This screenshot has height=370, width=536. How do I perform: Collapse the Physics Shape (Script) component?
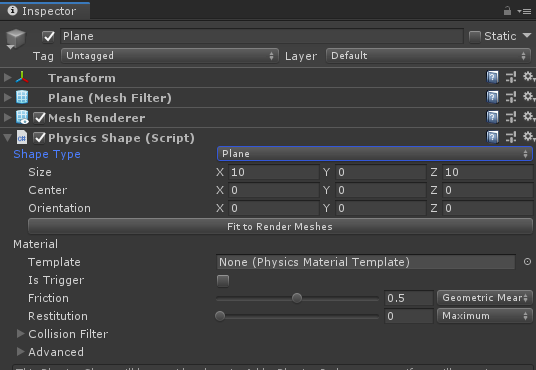pos(7,138)
